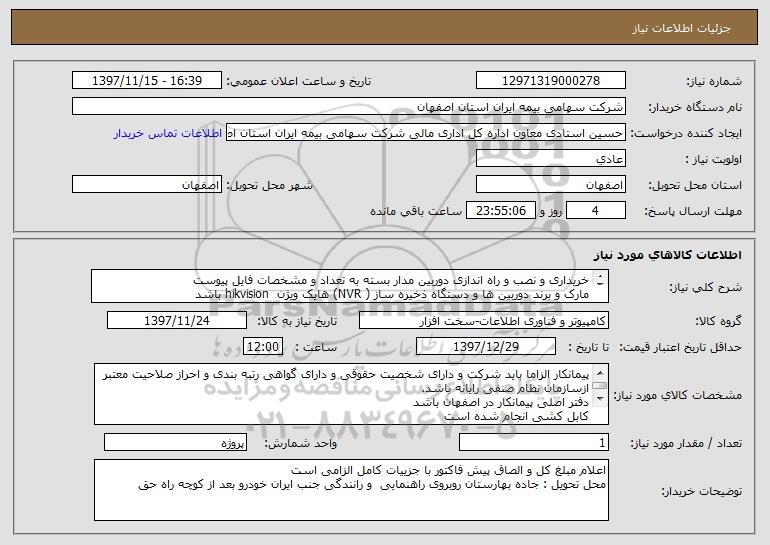Click the تعداد / مقدار مورد نیاز label

point(686,443)
